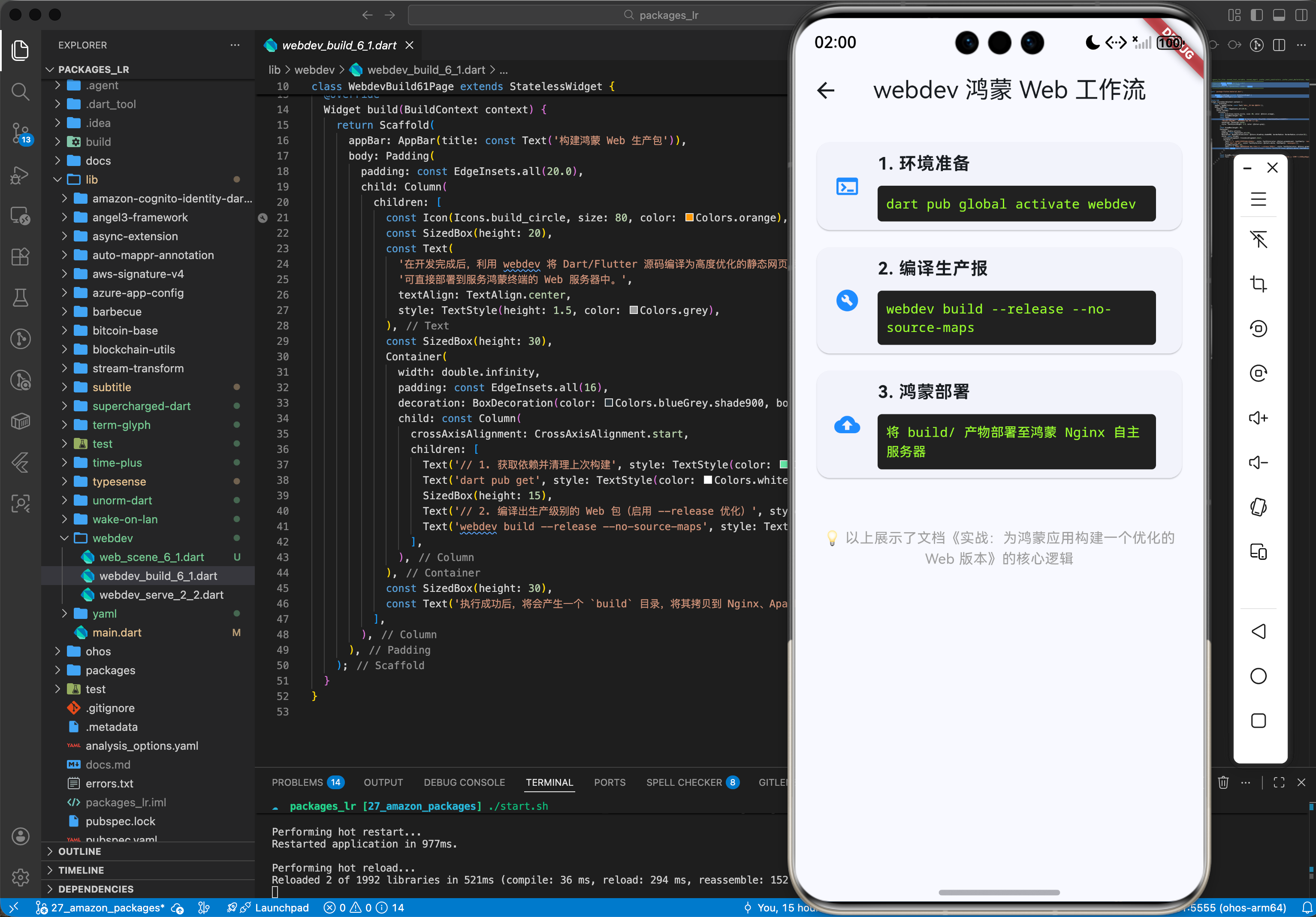Click errors and warnings count in status bar
The height and width of the screenshot is (917, 1316).
(x=364, y=908)
